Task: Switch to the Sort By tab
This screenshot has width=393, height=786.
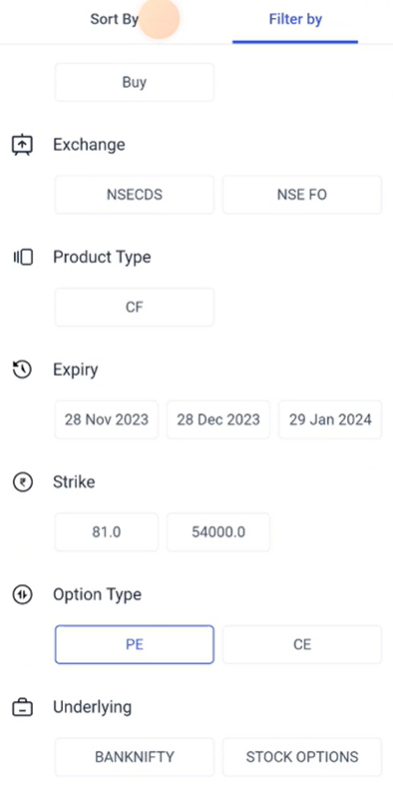Action: tap(114, 20)
